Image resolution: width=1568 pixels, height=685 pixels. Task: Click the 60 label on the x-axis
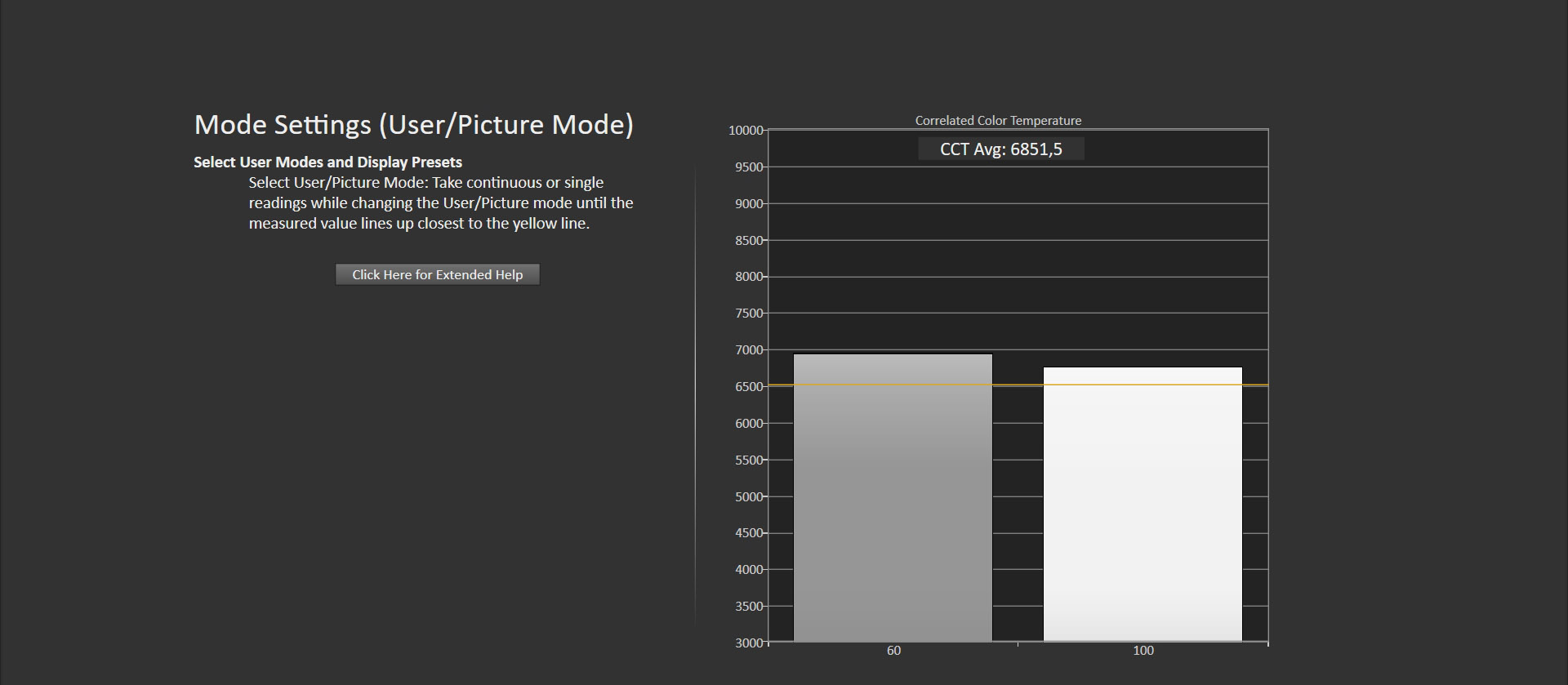click(893, 651)
